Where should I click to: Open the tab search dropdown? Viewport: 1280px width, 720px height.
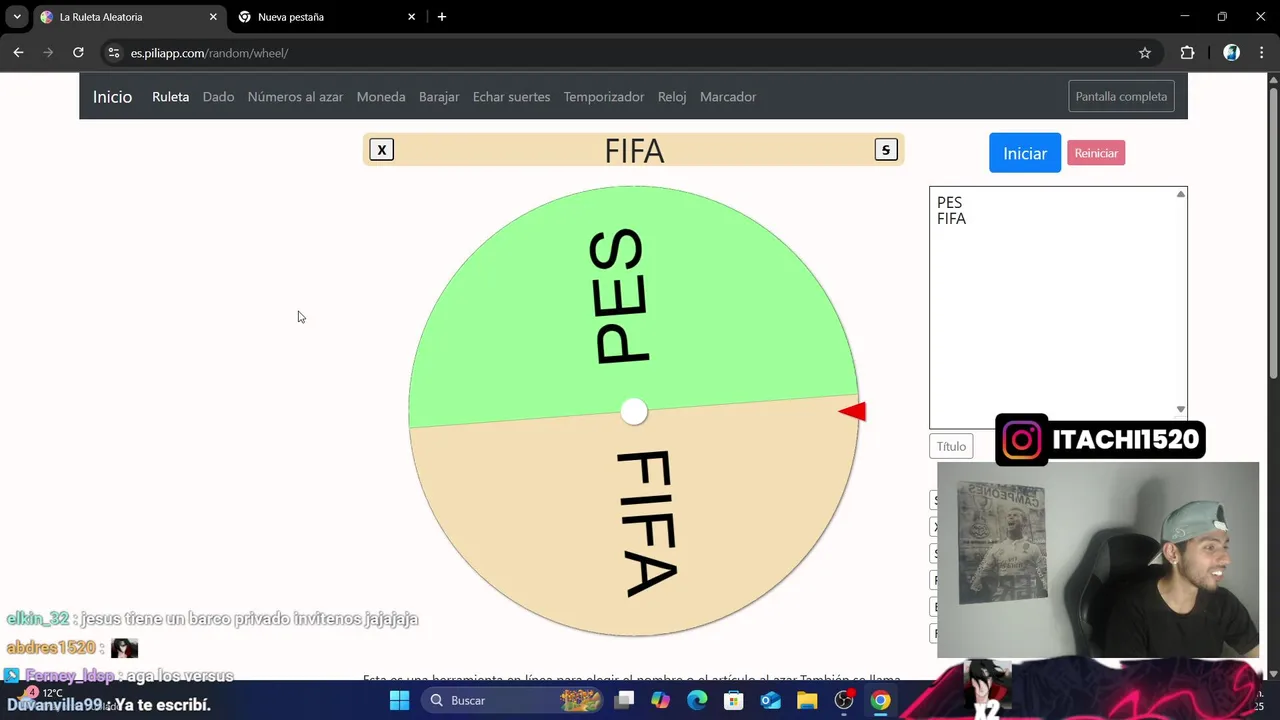point(17,17)
